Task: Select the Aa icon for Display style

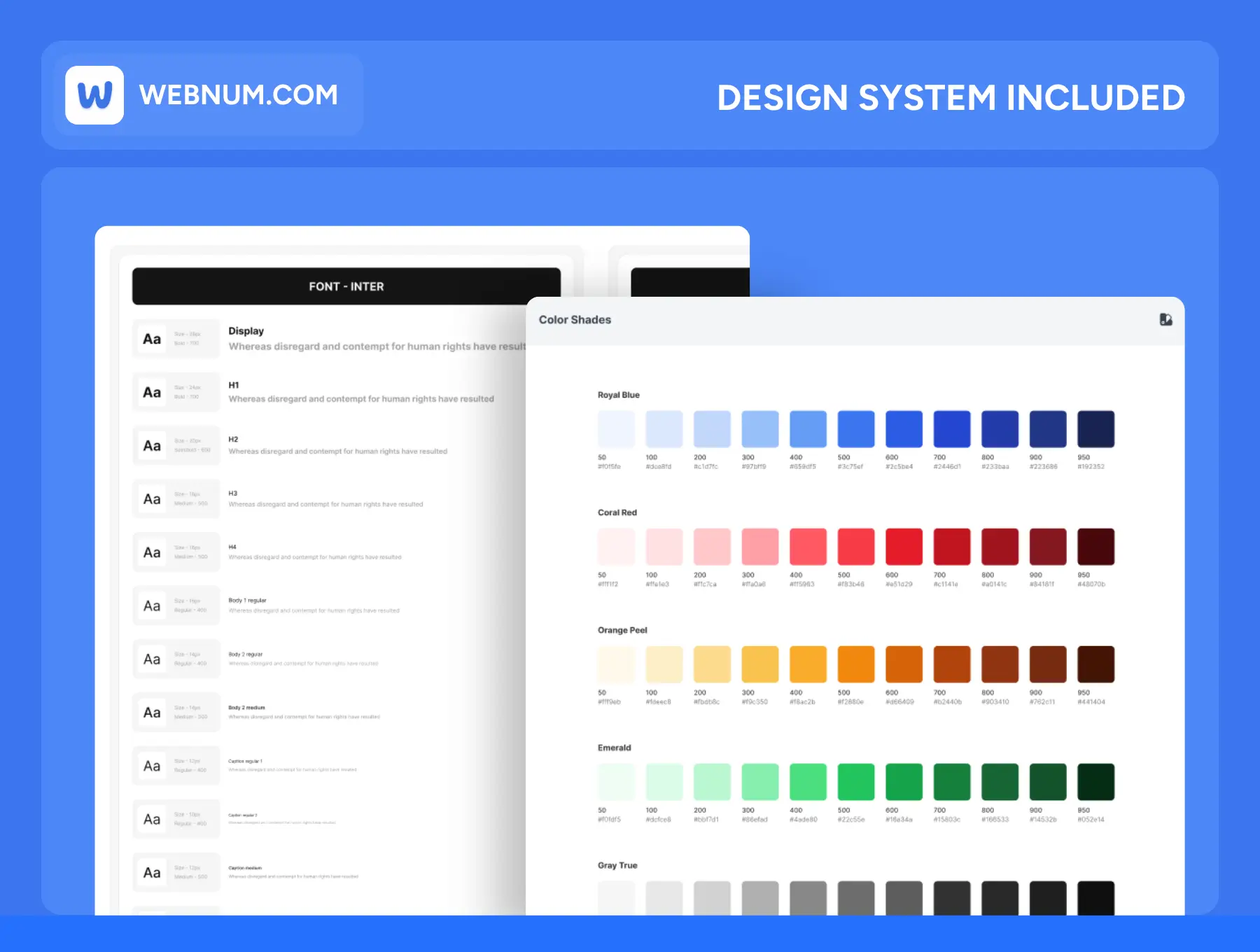Action: (x=151, y=339)
